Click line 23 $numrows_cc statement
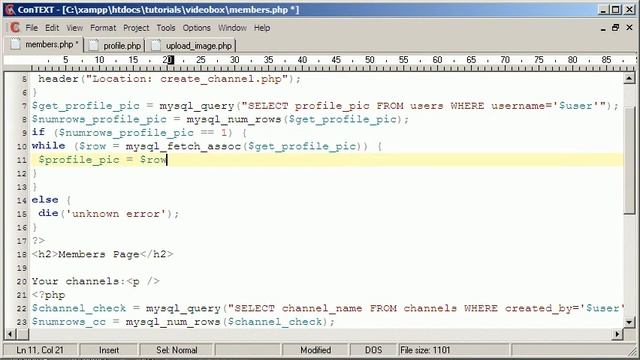The width and height of the screenshot is (640, 360). [183, 322]
